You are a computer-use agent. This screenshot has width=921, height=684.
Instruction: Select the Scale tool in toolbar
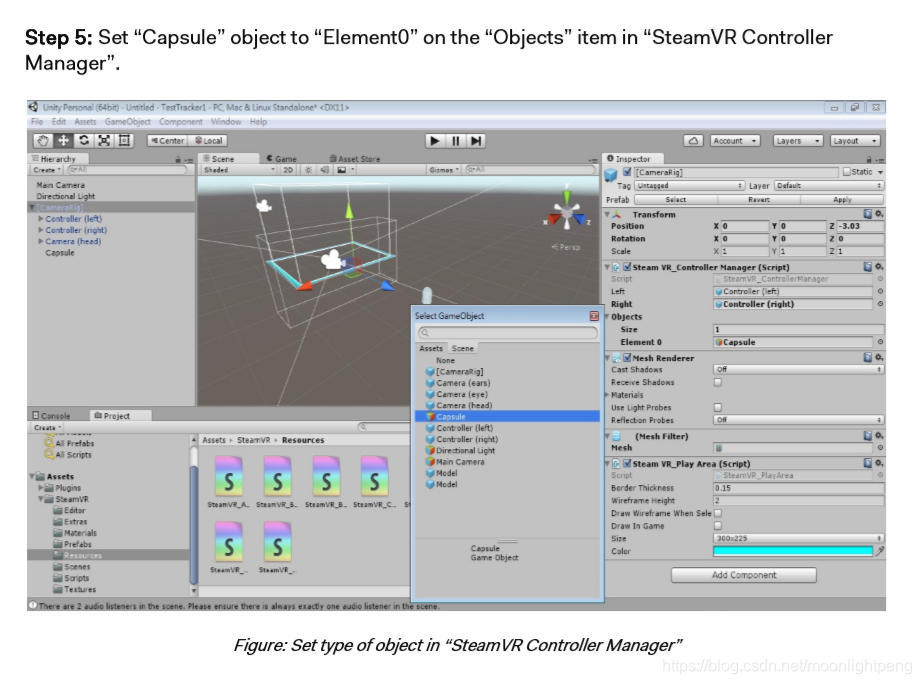[104, 141]
